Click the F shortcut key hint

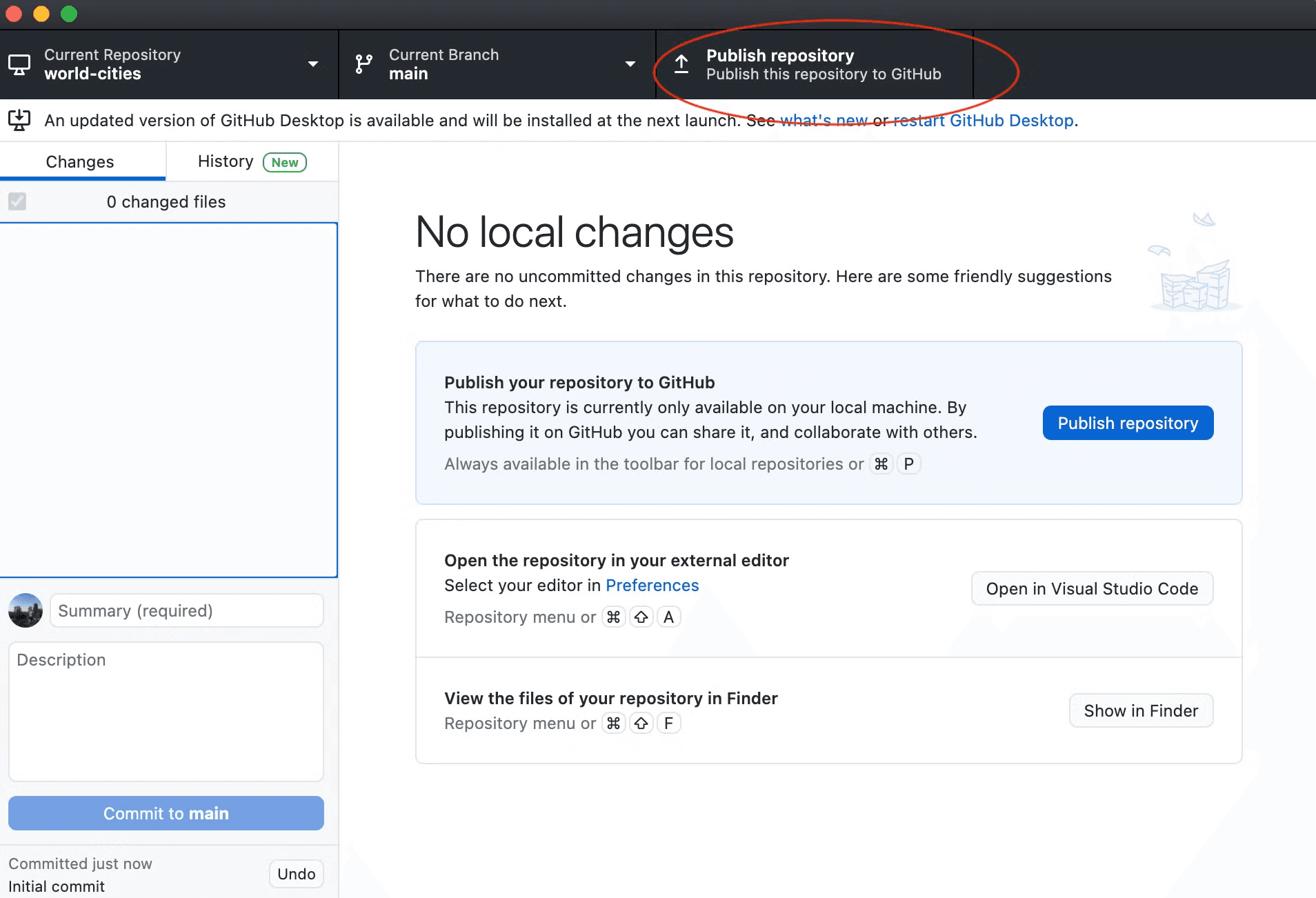pyautogui.click(x=668, y=723)
